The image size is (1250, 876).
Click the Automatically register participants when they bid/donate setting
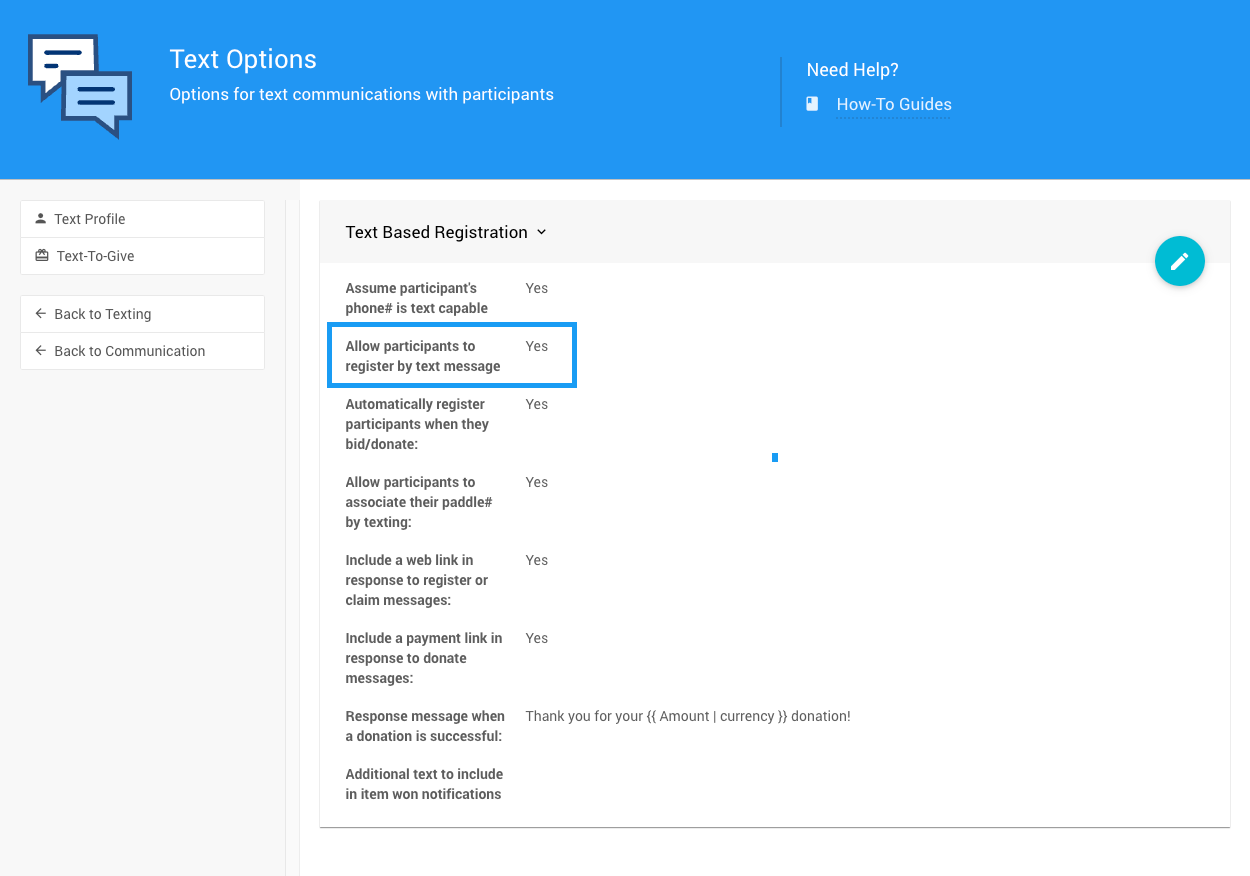point(417,424)
